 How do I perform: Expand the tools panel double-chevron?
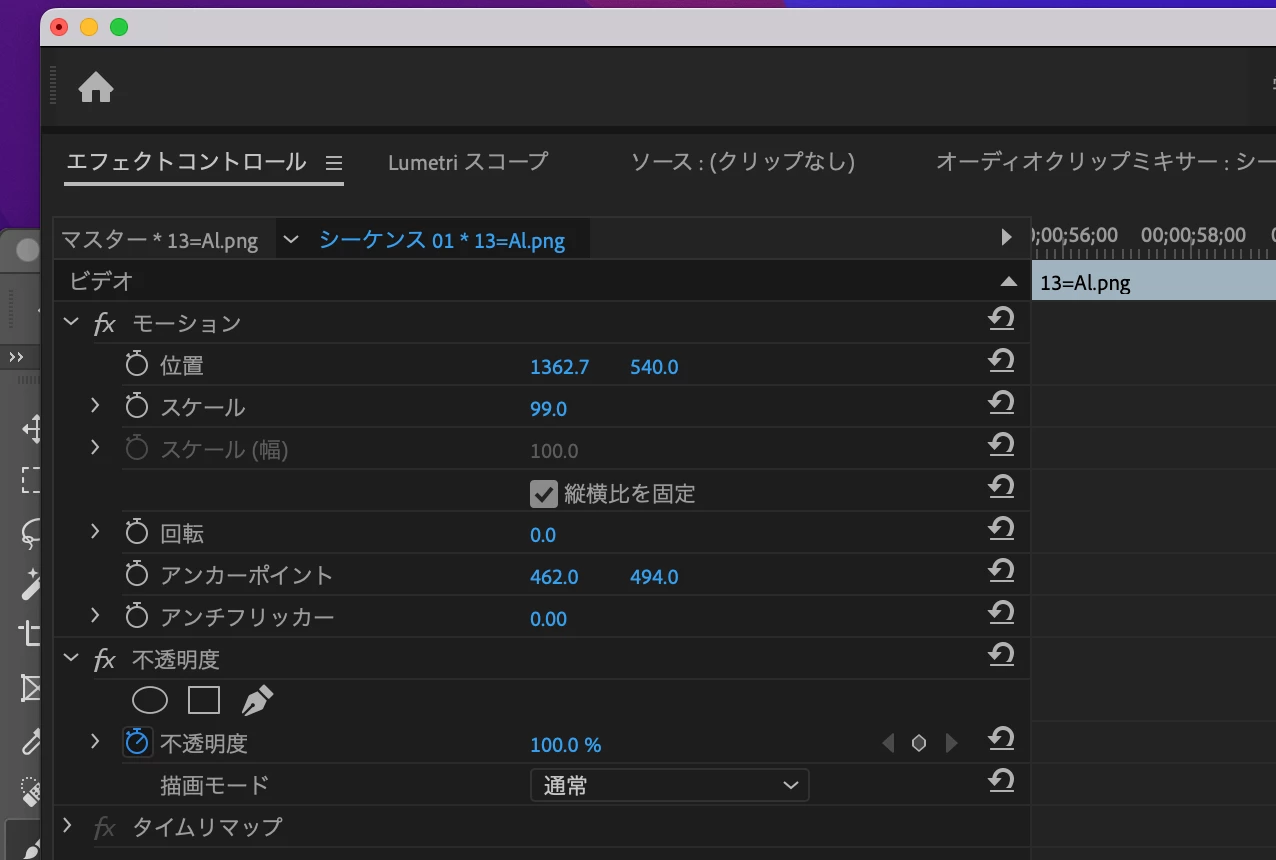pos(17,357)
